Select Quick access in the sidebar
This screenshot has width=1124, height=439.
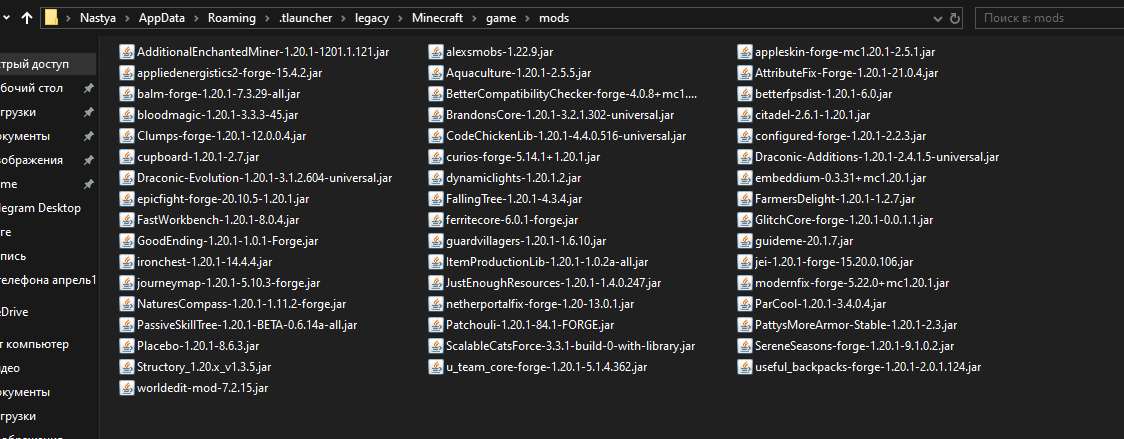[x=47, y=65]
